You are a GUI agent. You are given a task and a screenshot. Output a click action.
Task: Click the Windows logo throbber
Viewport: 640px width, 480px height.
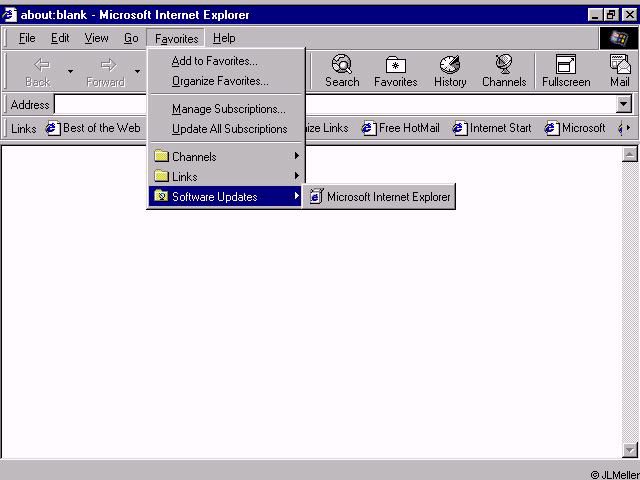(618, 38)
